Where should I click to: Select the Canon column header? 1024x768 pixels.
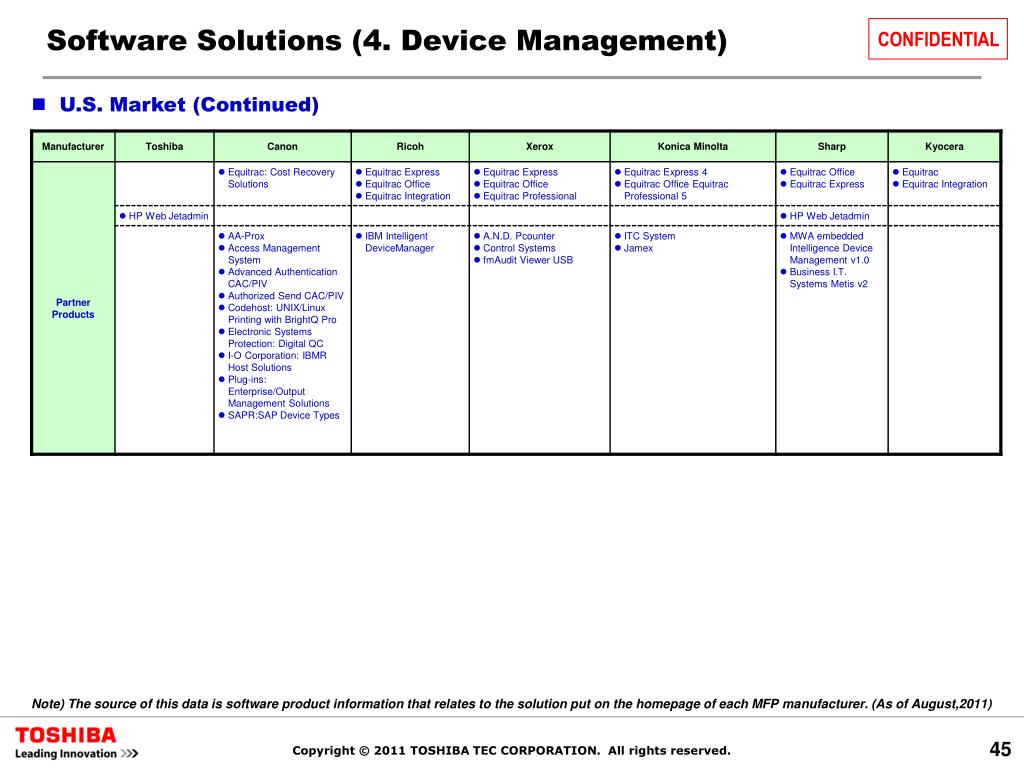click(282, 146)
